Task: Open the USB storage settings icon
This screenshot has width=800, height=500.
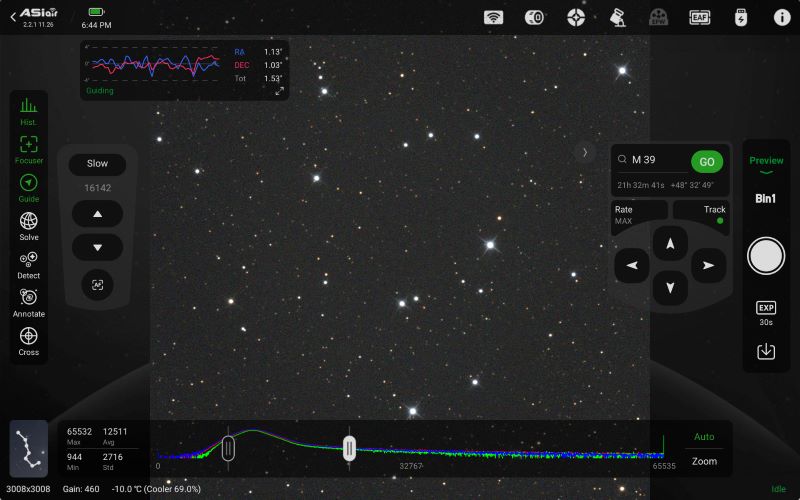Action: point(741,17)
